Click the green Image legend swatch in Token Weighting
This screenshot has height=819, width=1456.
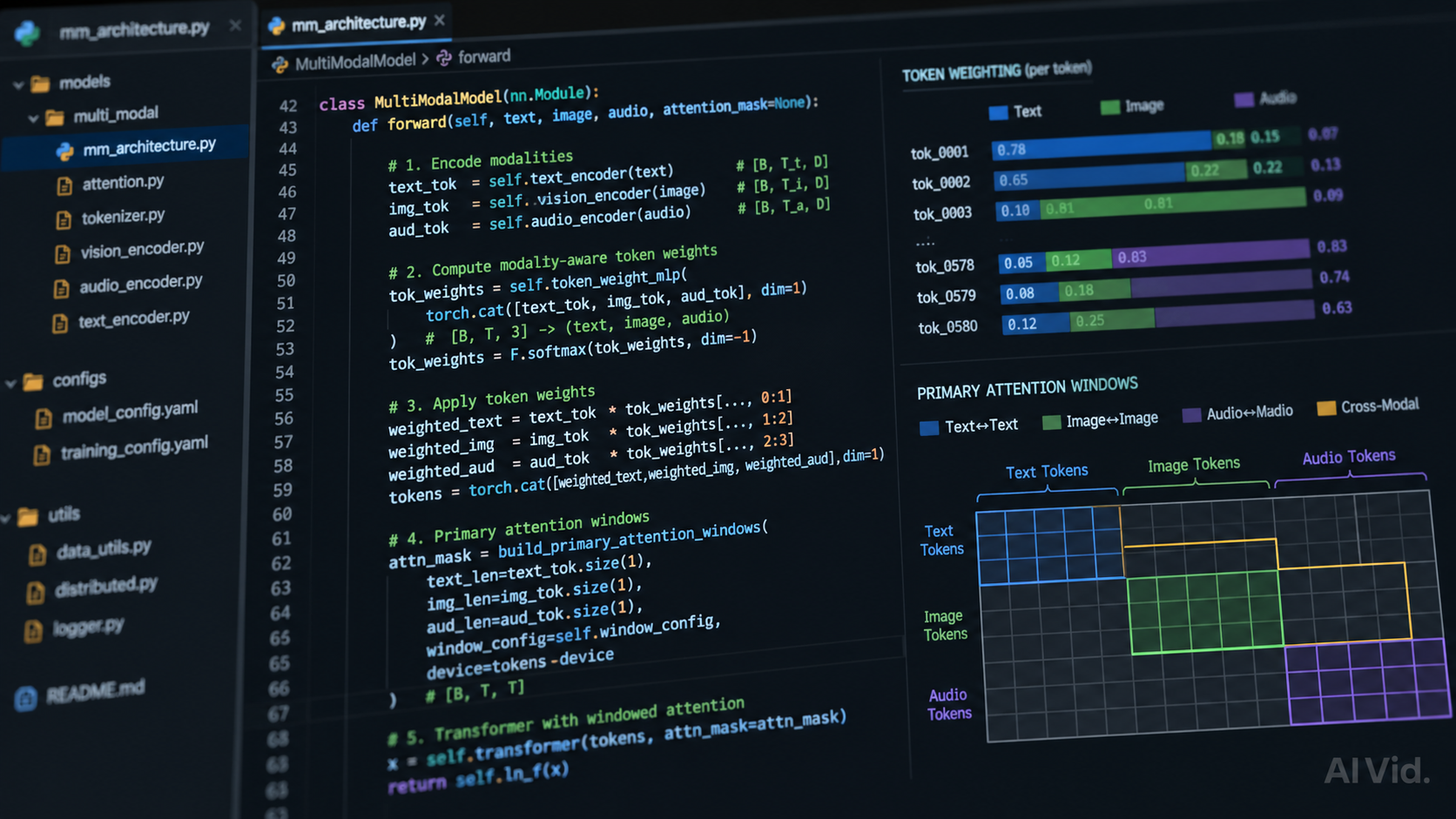[x=1109, y=107]
